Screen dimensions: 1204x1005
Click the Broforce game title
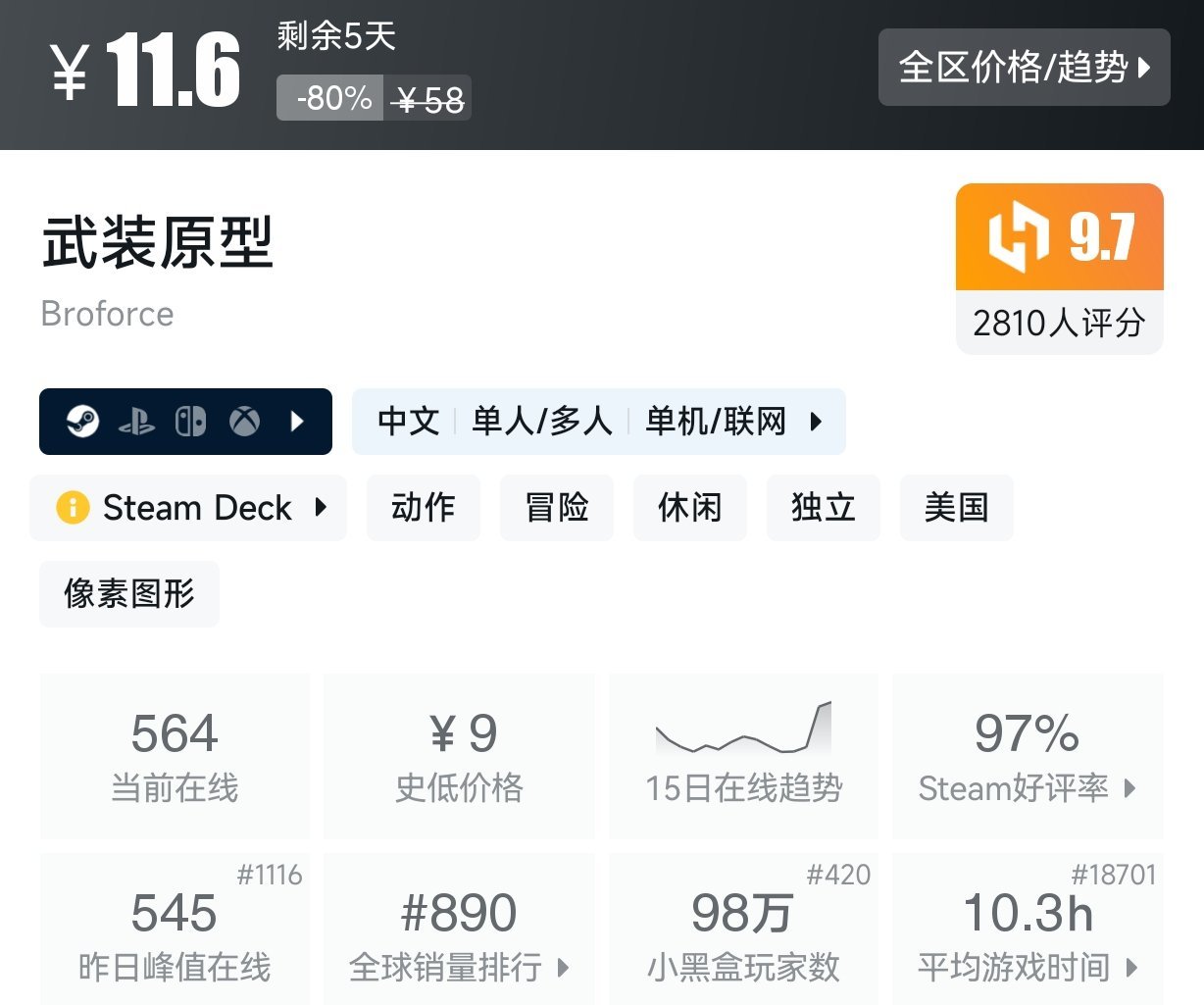coord(107,314)
